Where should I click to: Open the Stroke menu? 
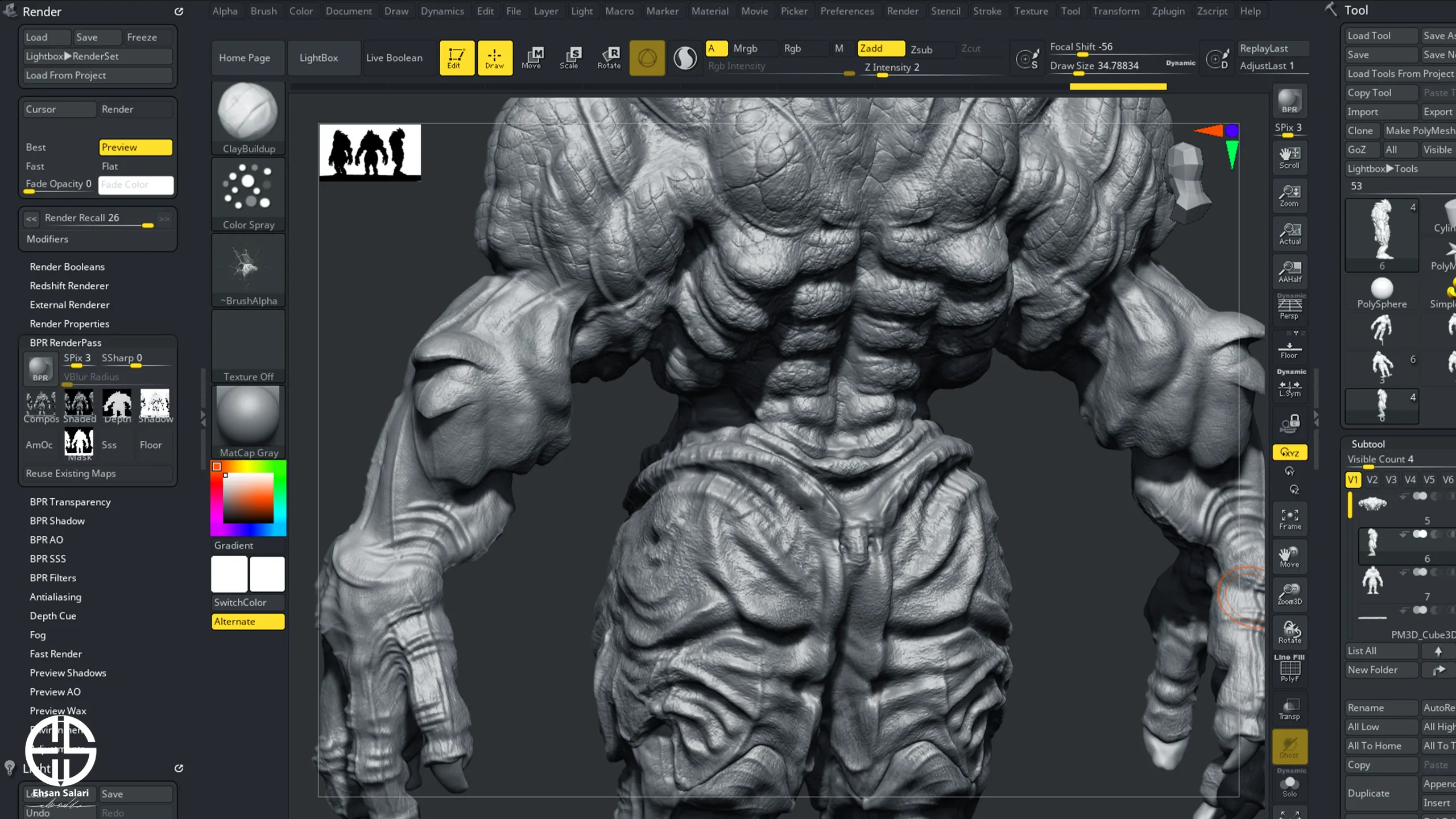[987, 11]
